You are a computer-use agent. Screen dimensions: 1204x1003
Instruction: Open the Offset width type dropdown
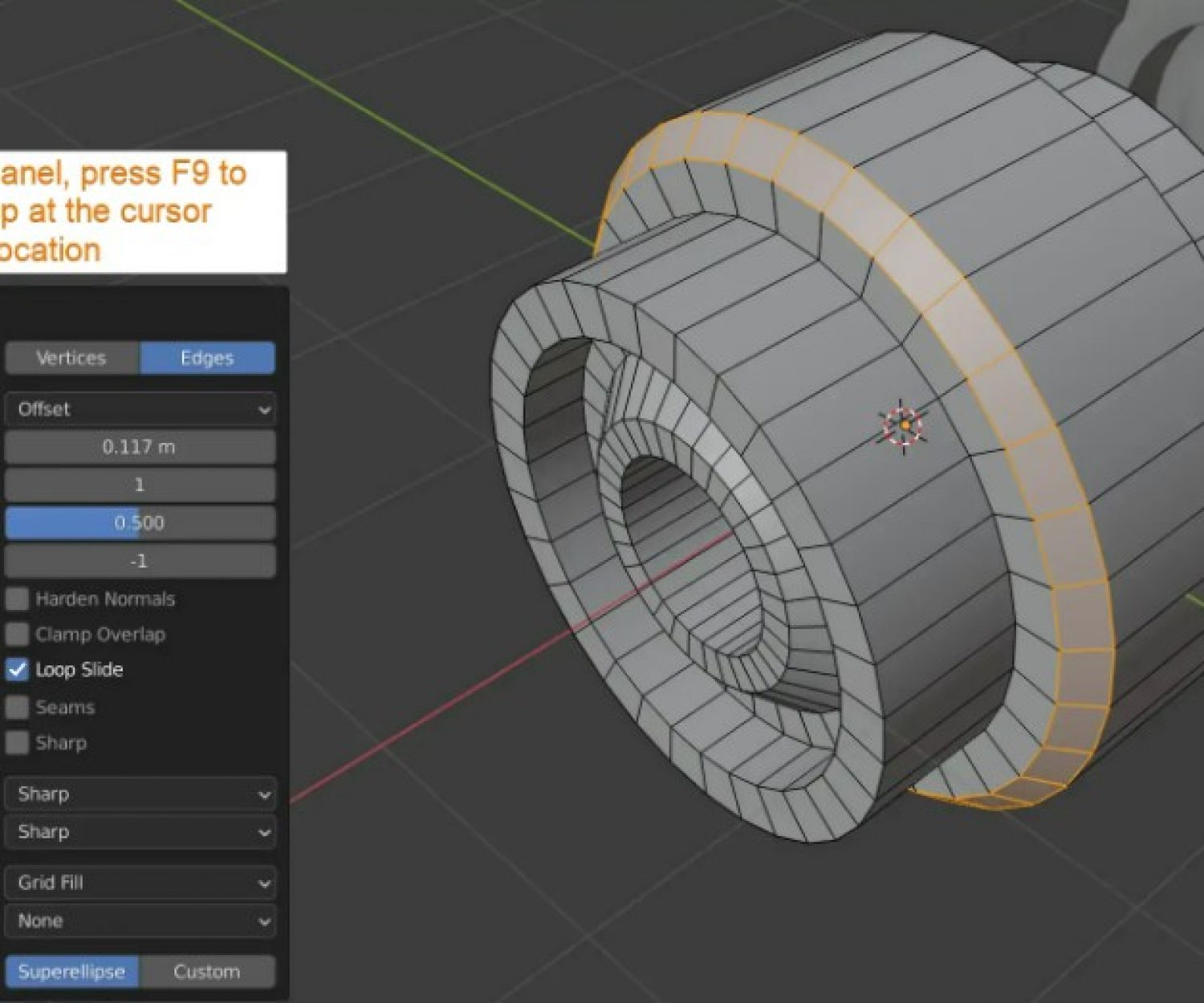coord(140,409)
